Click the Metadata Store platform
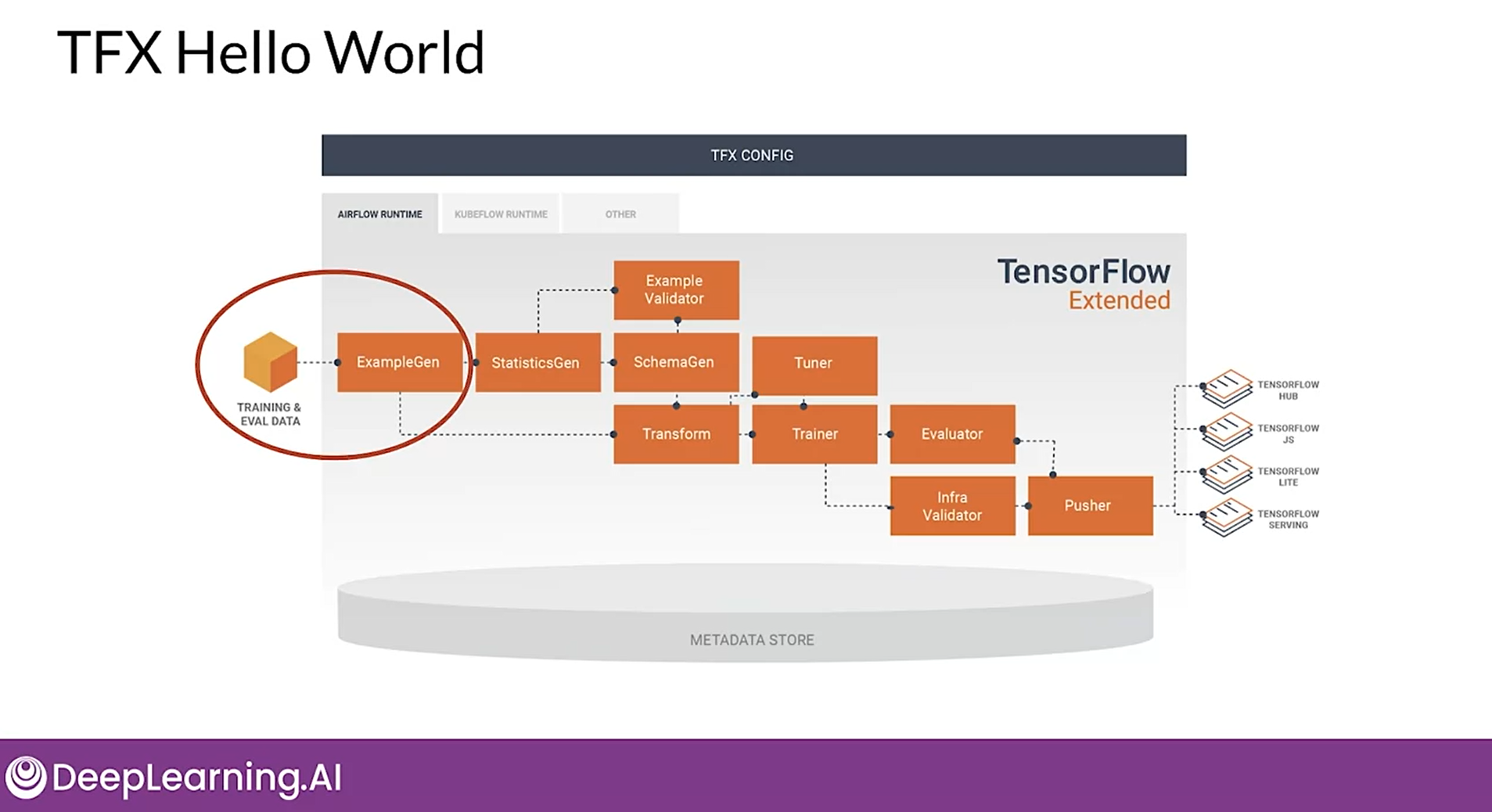The width and height of the screenshot is (1492, 812). coord(745,614)
